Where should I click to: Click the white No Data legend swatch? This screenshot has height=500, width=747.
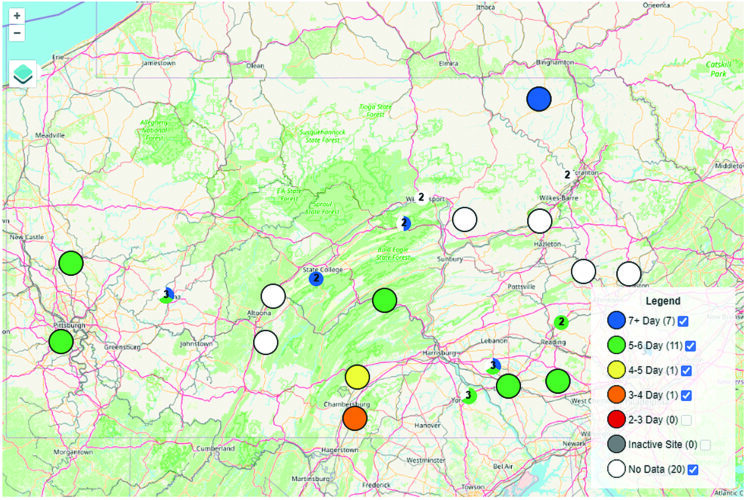[x=616, y=469]
